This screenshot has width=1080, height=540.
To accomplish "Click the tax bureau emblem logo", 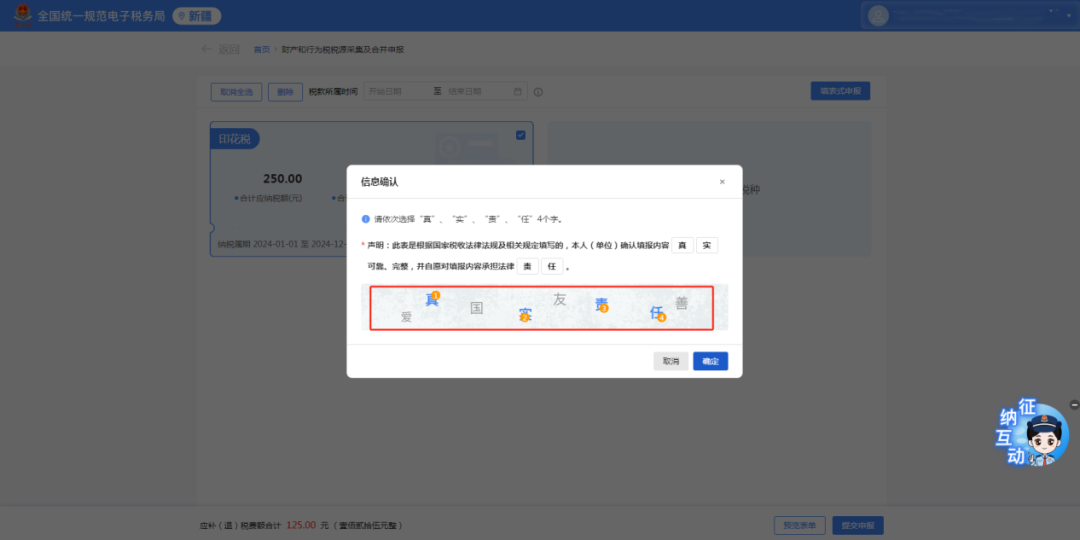I will tap(23, 15).
